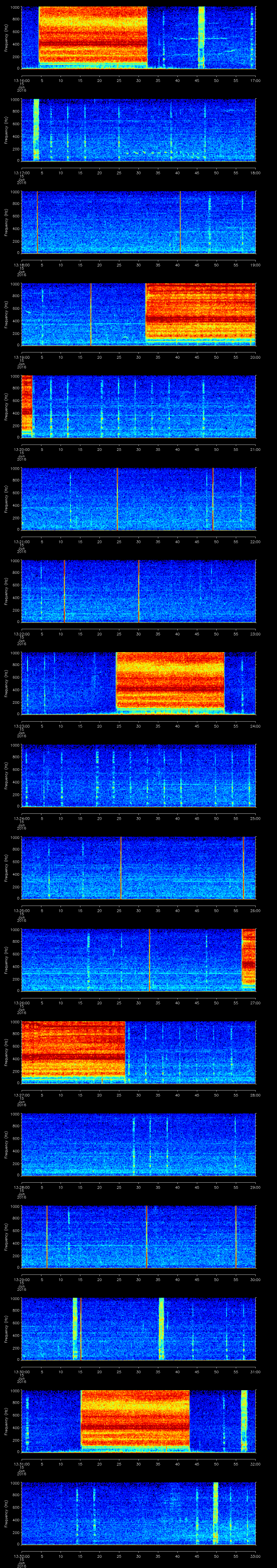Click the 13:18:00 start time label
The height and width of the screenshot is (1568, 277).
point(21,265)
